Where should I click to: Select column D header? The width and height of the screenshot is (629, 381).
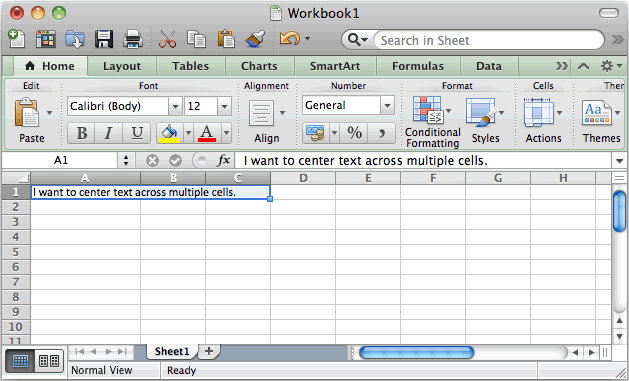[x=303, y=178]
